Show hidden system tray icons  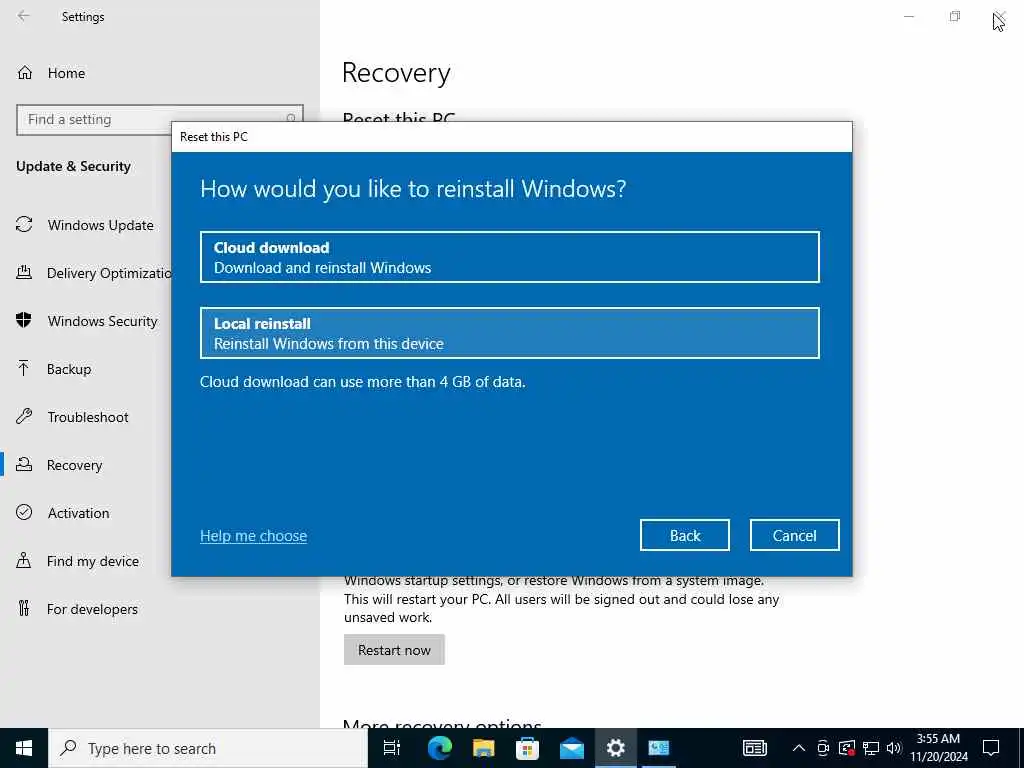799,748
